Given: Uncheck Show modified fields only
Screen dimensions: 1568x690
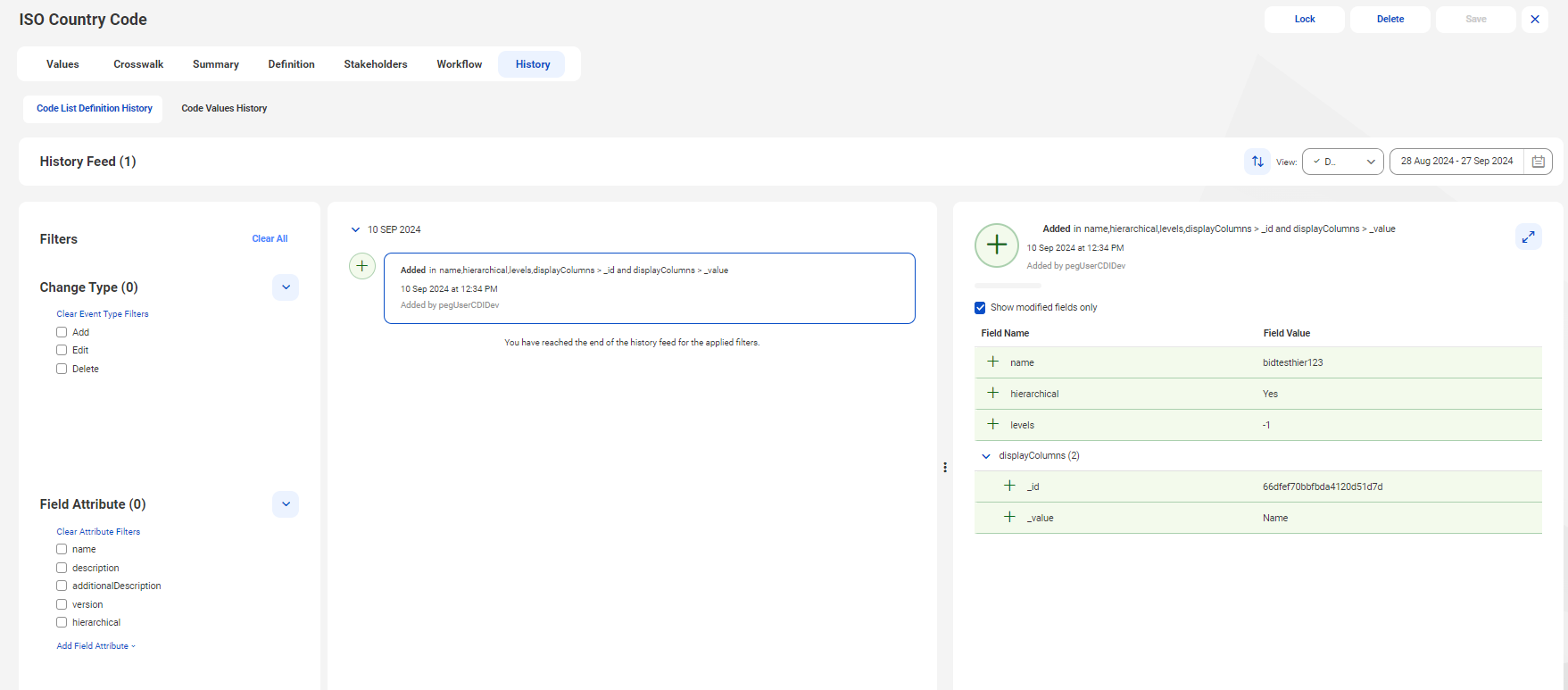Looking at the screenshot, I should (x=980, y=307).
